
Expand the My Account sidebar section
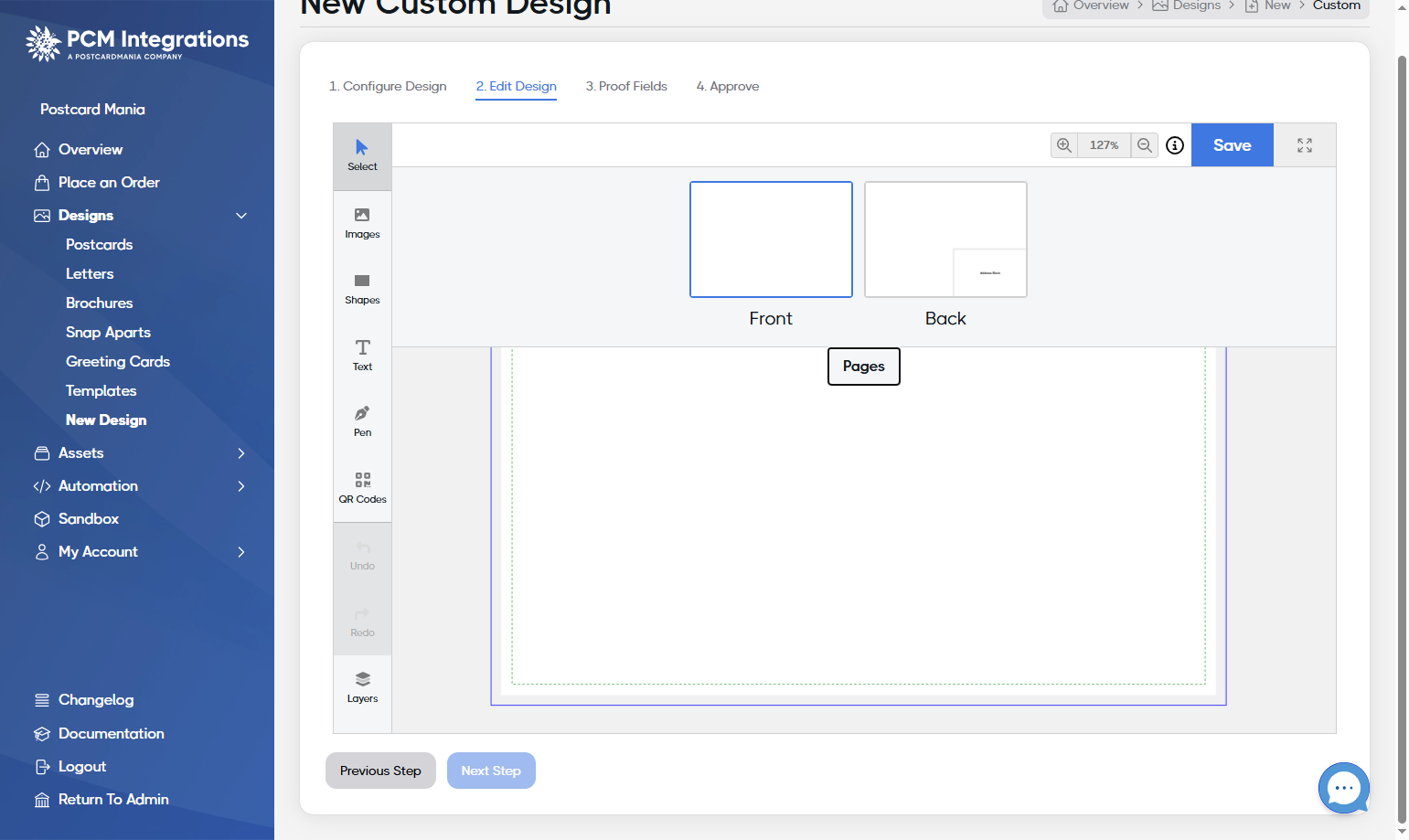[x=241, y=552]
